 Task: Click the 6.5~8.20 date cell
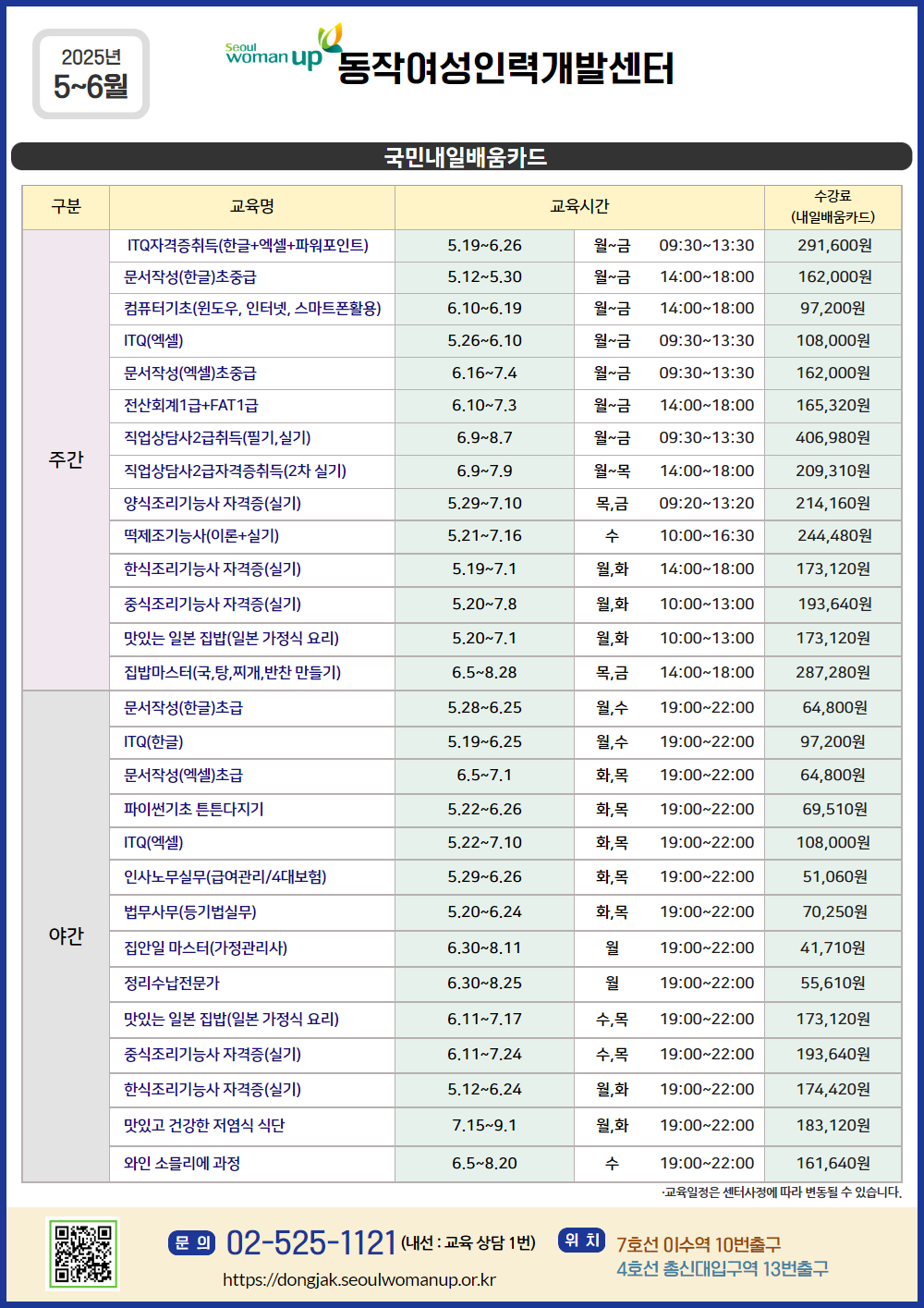[484, 1164]
